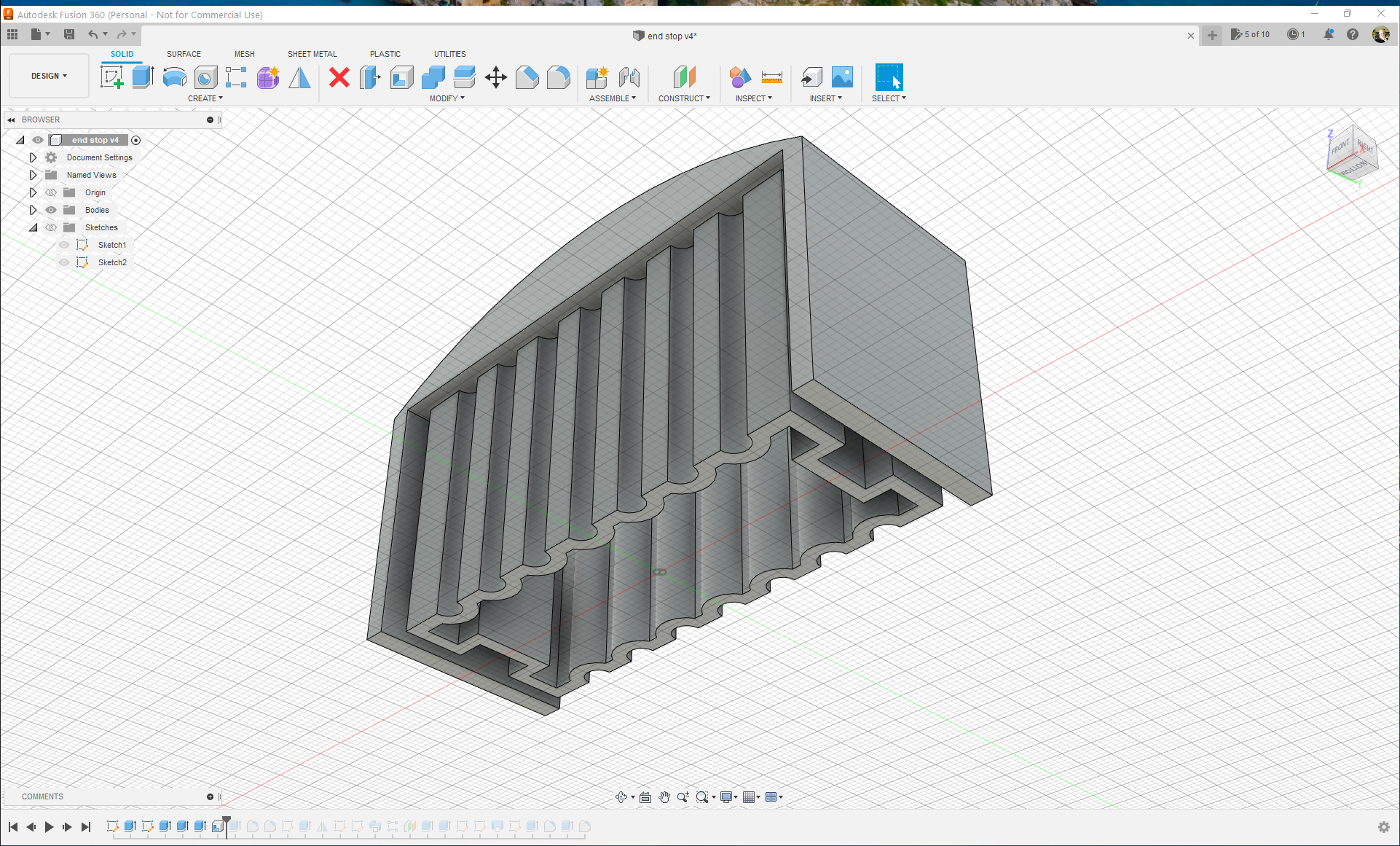This screenshot has height=846, width=1400.
Task: Select the Move/Copy arrows tool
Action: pos(495,77)
